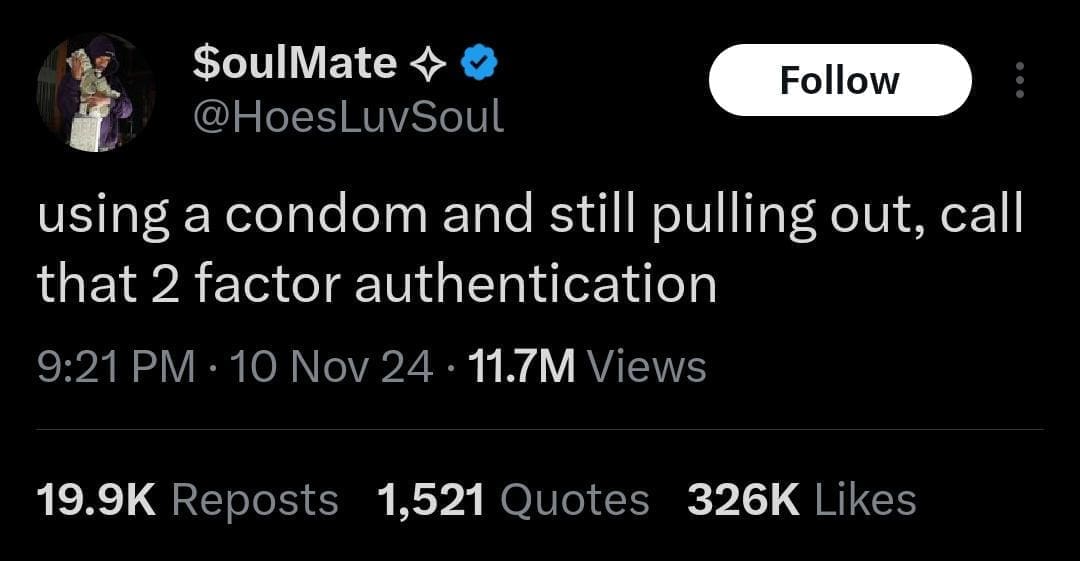1080x561 pixels.
Task: Click the 11.7M view count number
Action: point(520,367)
